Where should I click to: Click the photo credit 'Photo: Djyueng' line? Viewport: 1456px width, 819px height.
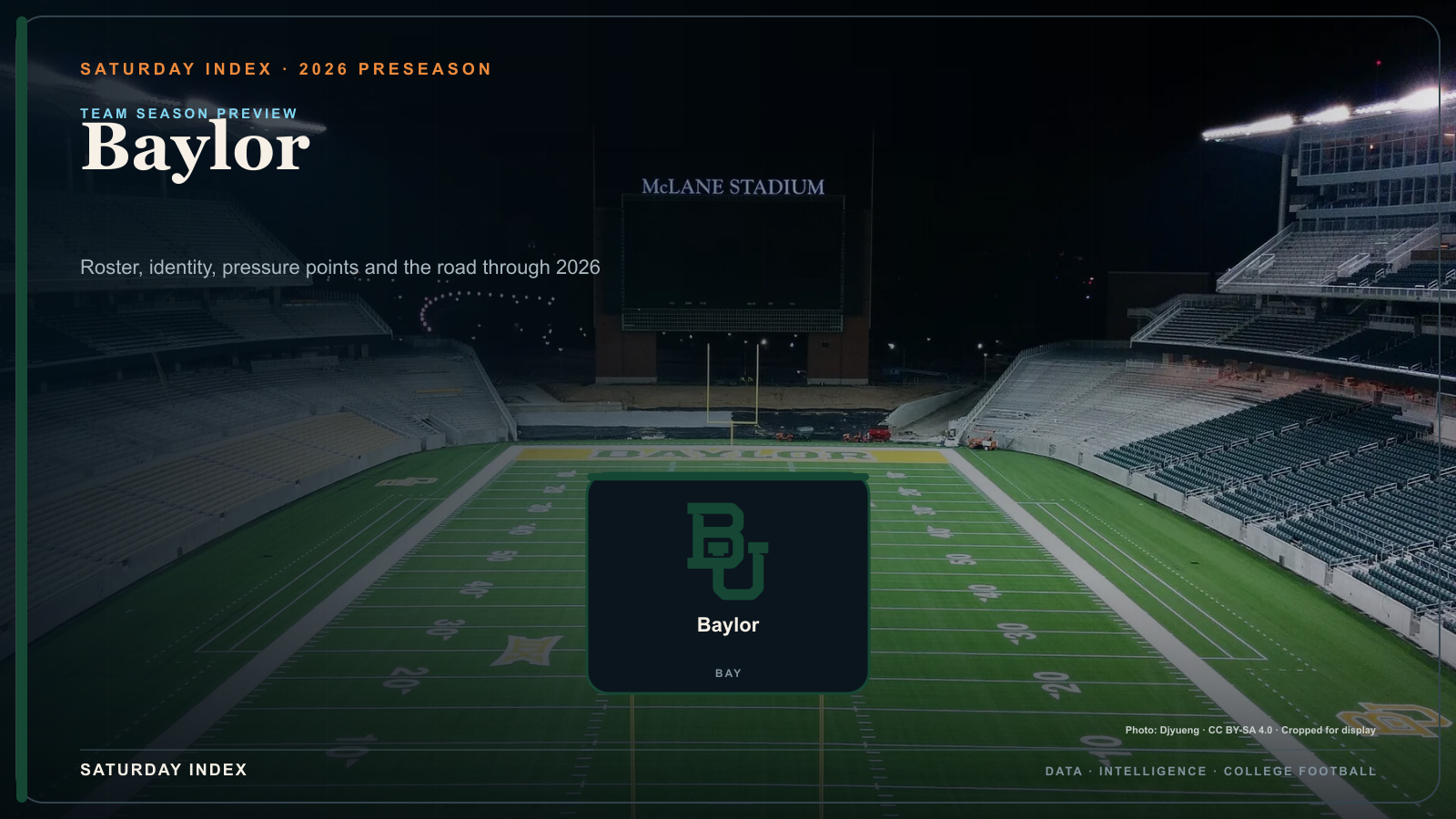(x=1250, y=730)
